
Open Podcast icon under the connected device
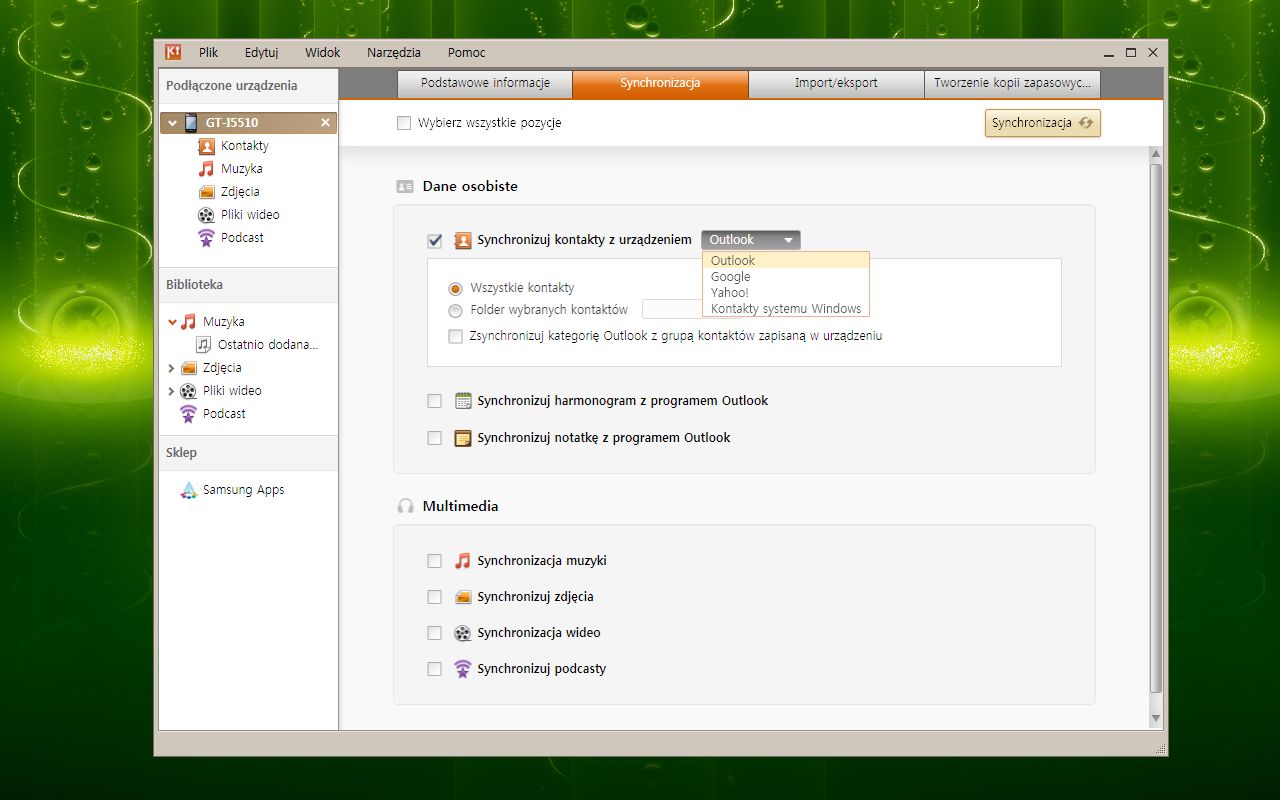pos(206,238)
